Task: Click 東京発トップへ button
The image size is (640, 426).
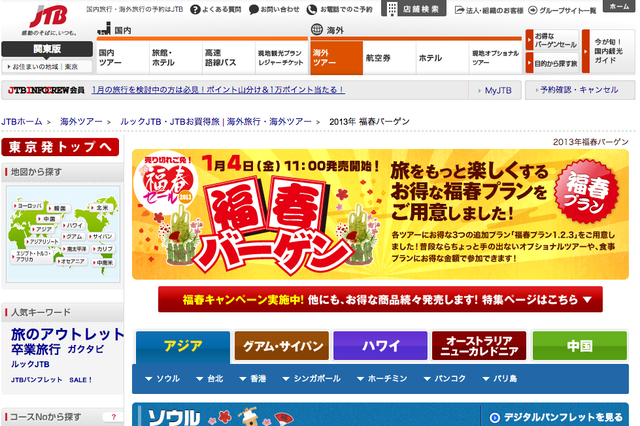Action: 60,147
